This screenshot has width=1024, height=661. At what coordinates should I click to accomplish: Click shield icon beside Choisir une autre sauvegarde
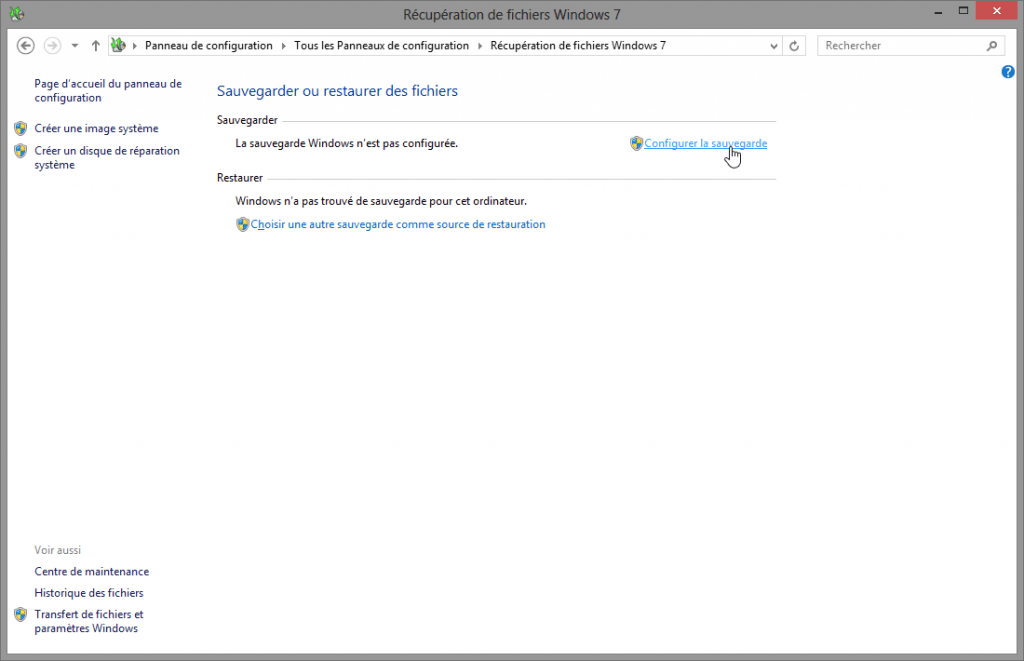pyautogui.click(x=242, y=224)
